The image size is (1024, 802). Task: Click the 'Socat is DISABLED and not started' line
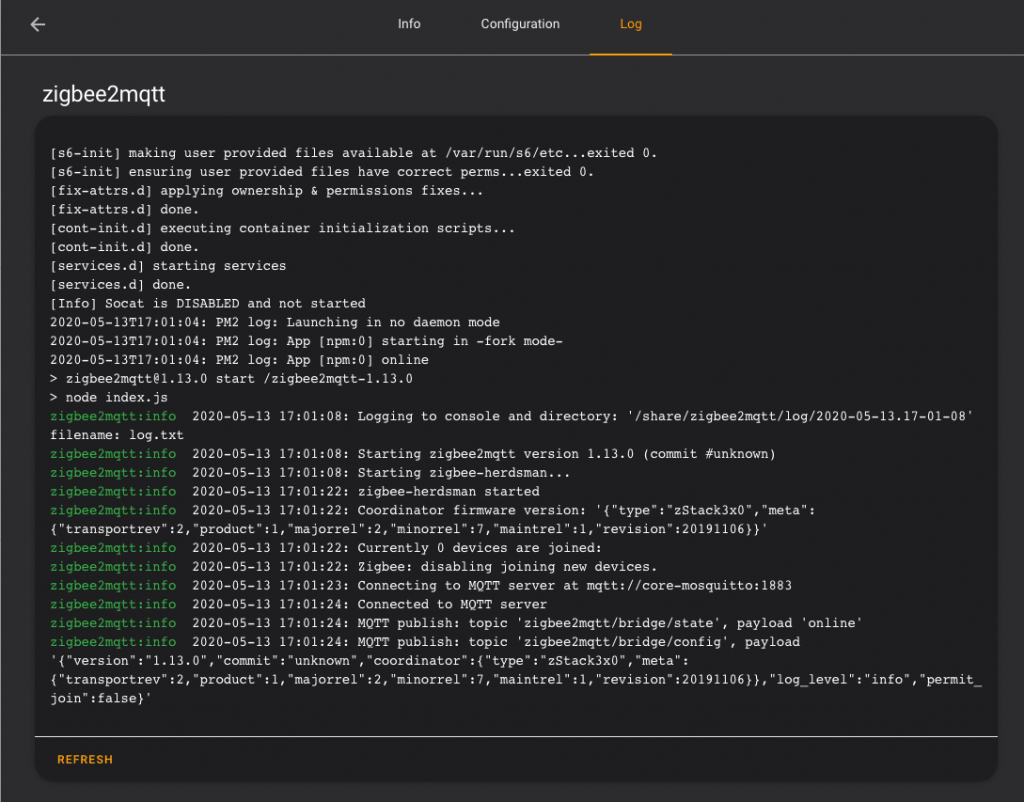tap(208, 304)
